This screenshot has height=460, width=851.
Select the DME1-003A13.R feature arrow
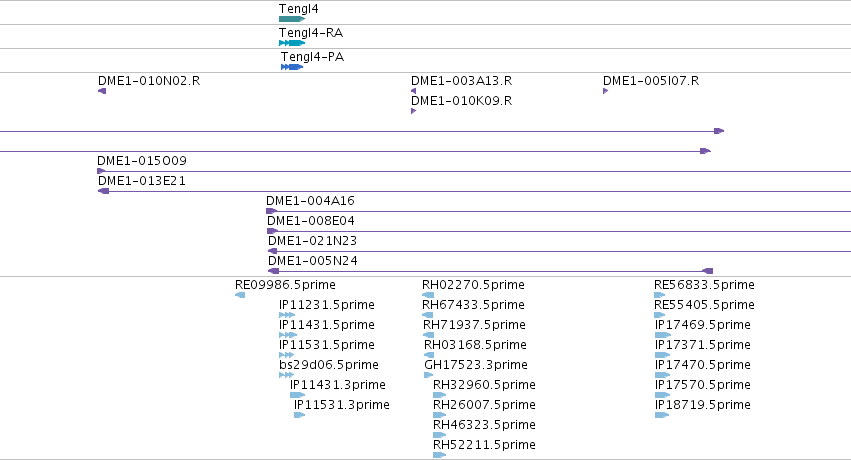(414, 91)
